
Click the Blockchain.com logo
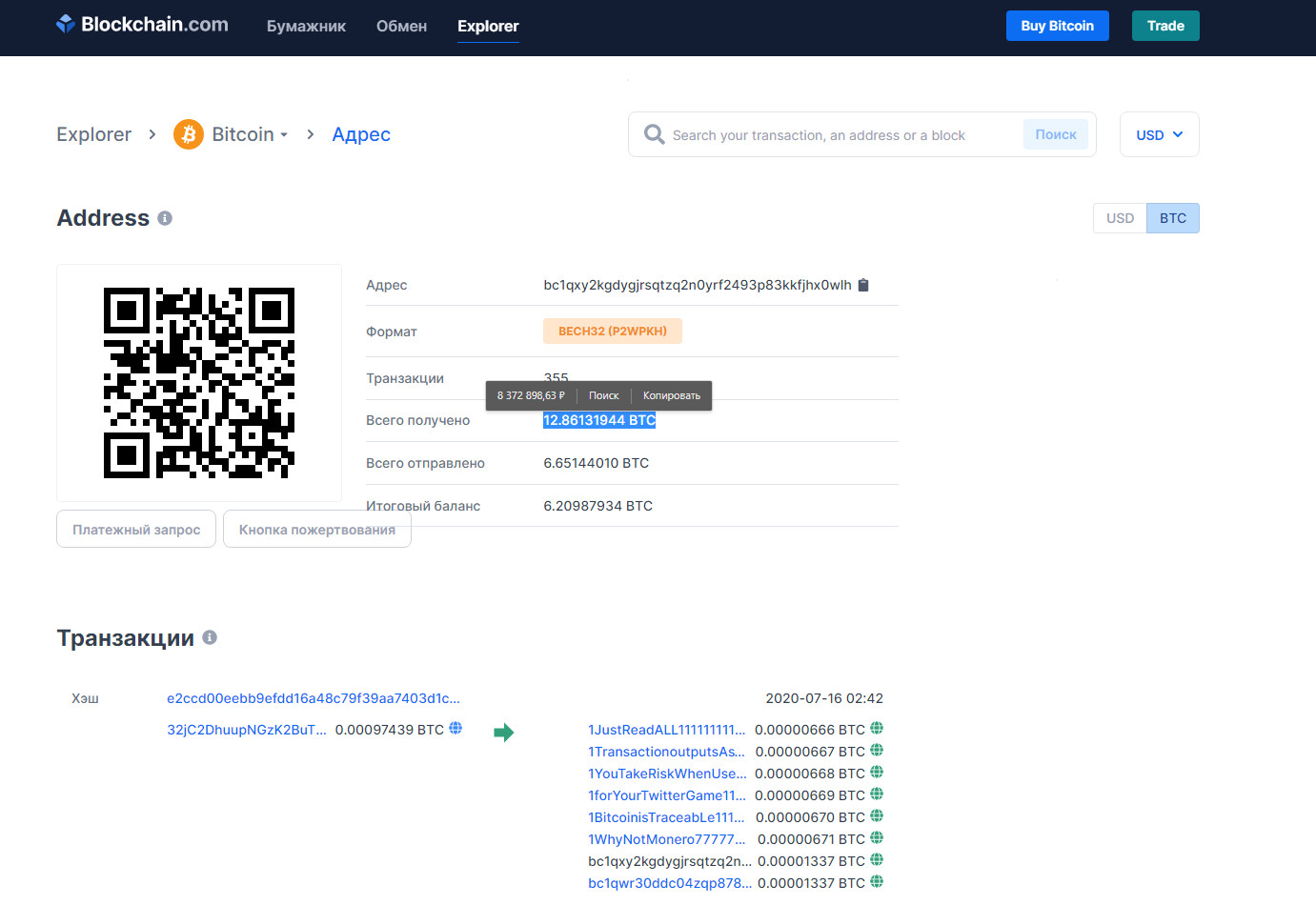(142, 25)
